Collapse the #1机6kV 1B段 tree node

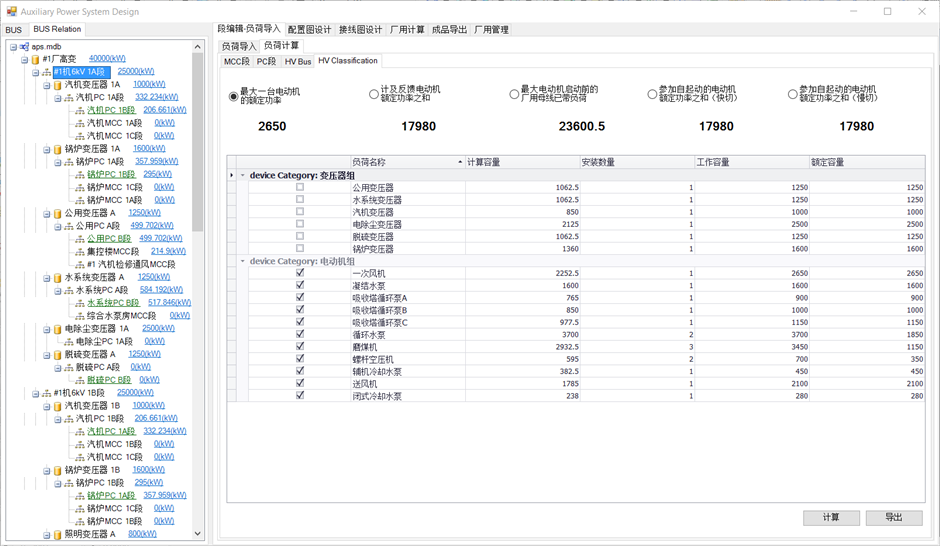click(x=35, y=394)
